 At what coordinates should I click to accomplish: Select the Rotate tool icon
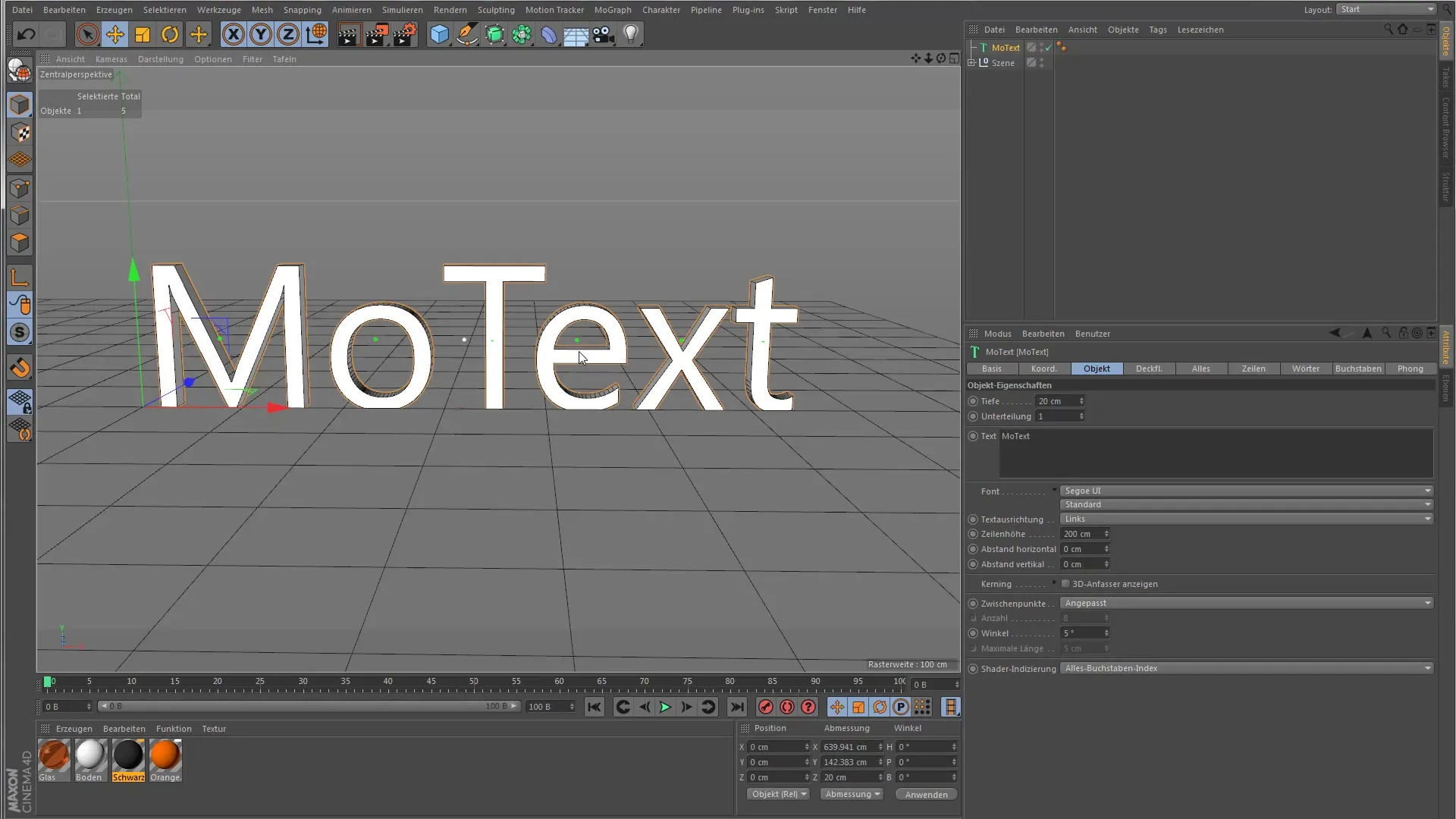tap(170, 34)
